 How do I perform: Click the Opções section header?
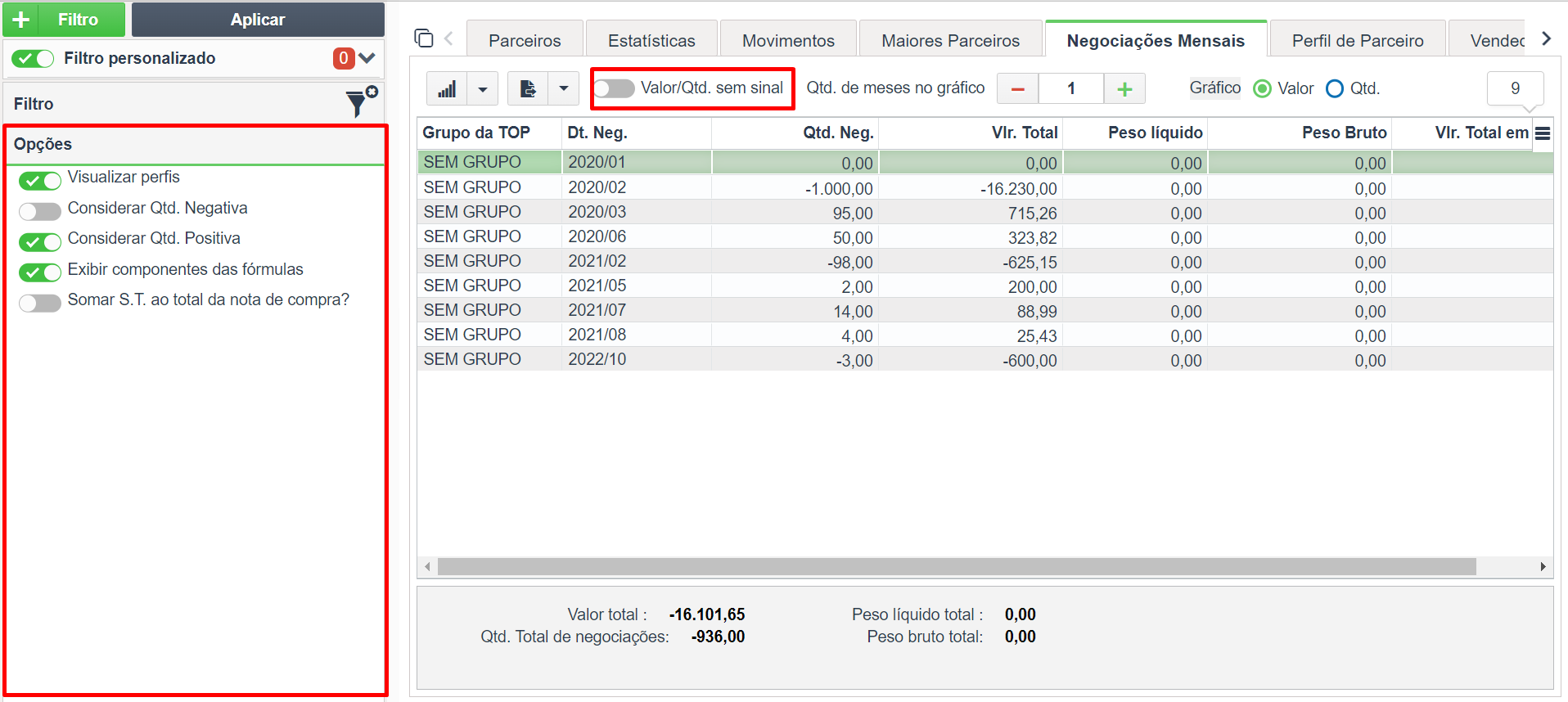195,144
